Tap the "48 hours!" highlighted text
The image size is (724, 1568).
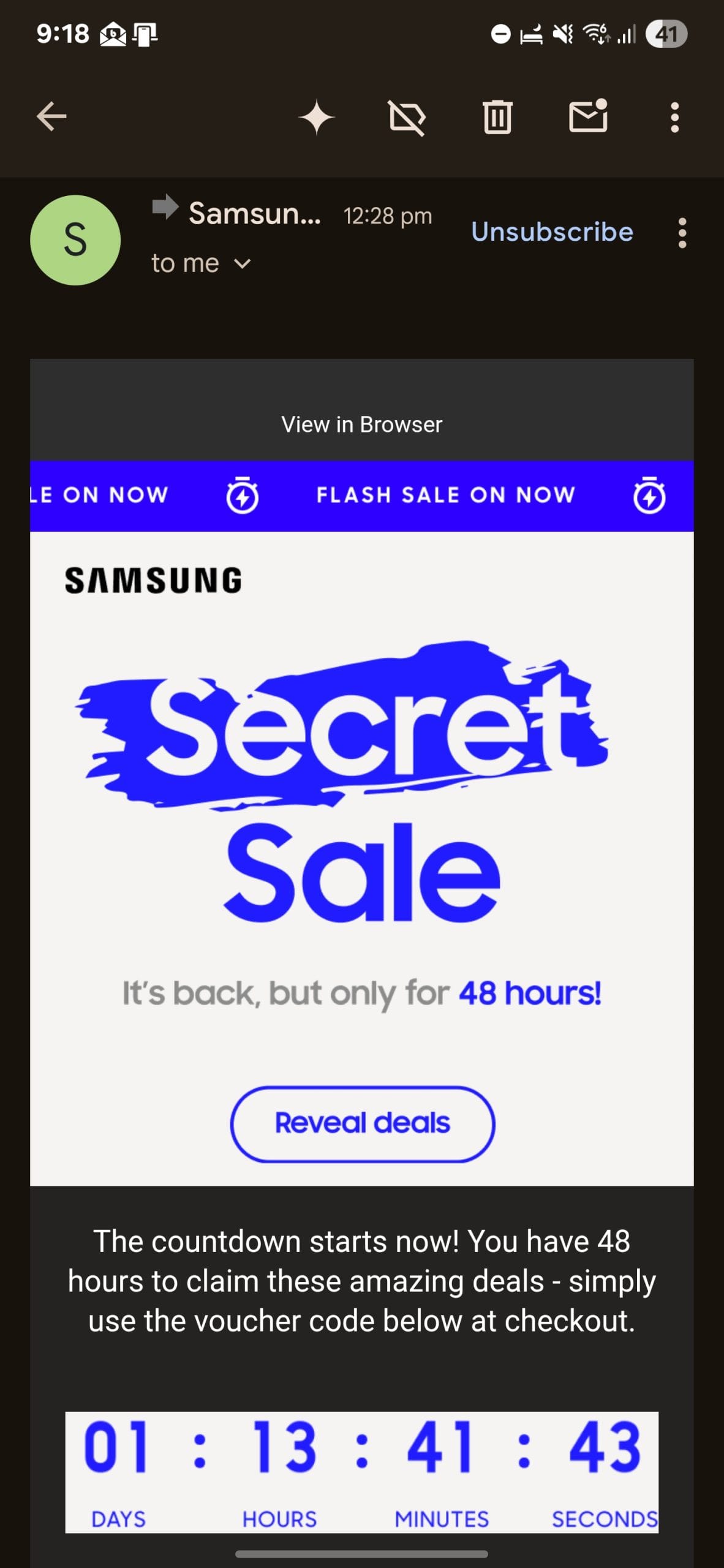[530, 993]
